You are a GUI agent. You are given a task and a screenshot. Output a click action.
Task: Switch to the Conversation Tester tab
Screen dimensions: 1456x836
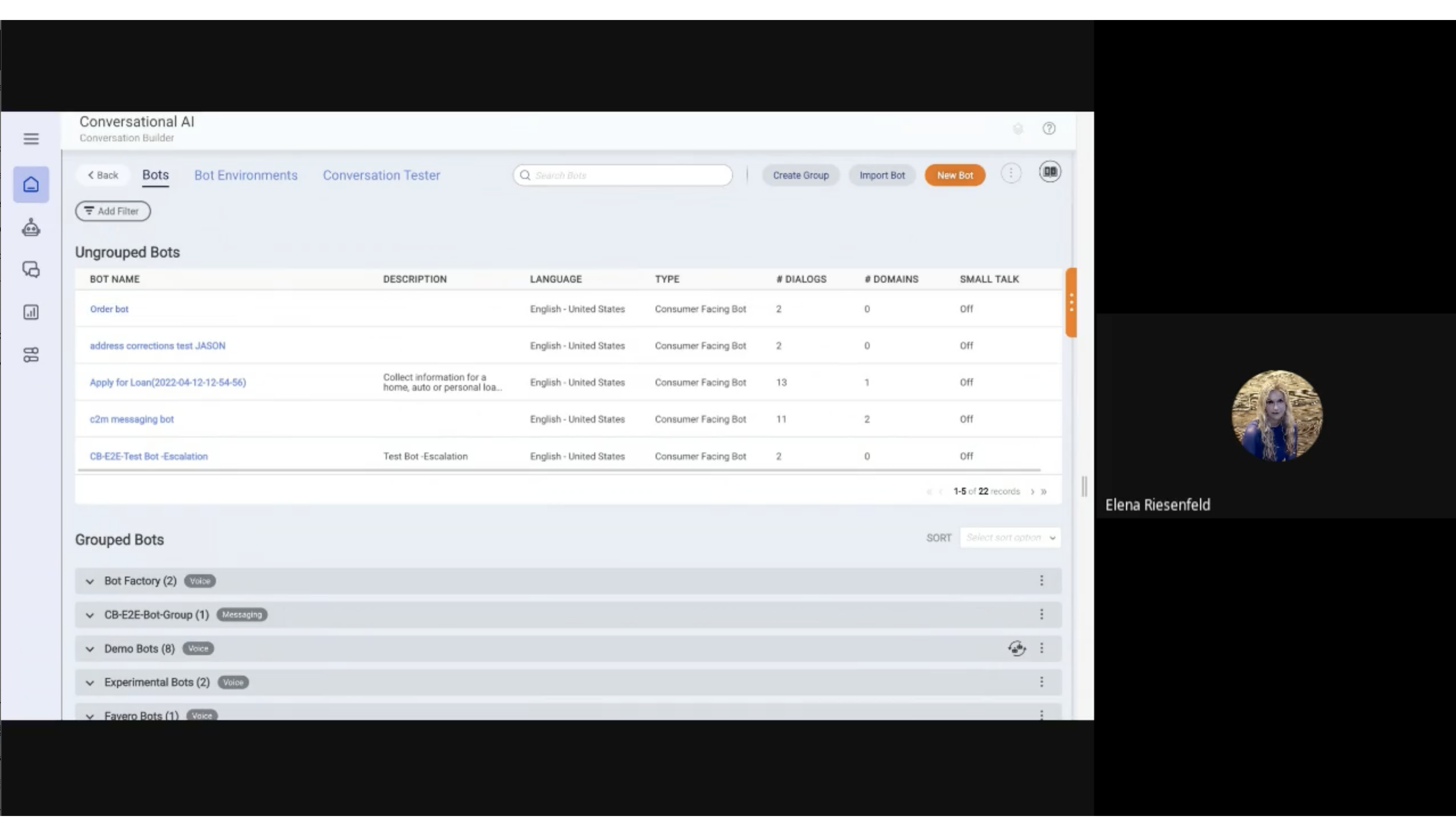click(x=381, y=175)
